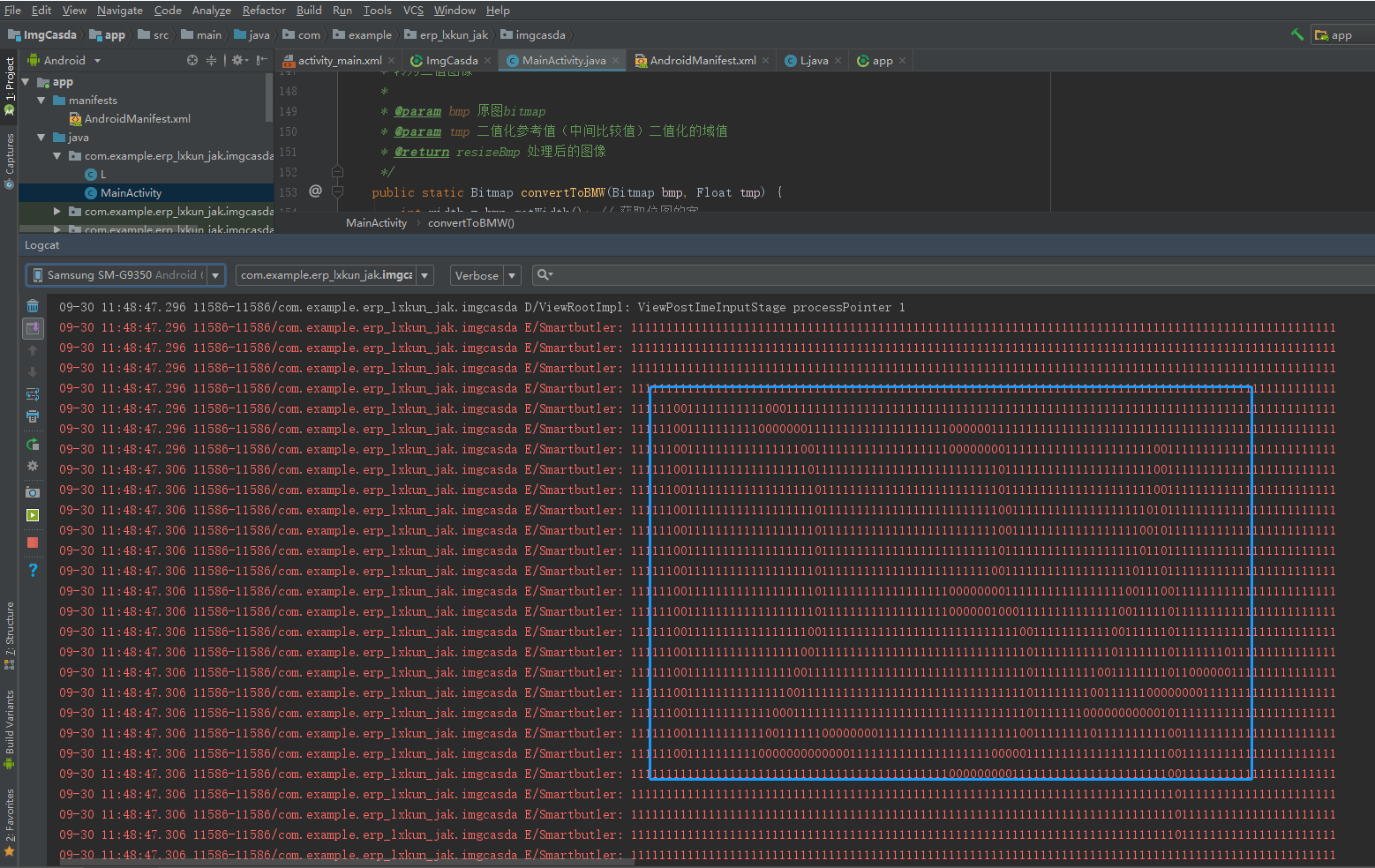Switch to the app gradle editor tab
This screenshot has height=868, width=1375.
(x=882, y=60)
